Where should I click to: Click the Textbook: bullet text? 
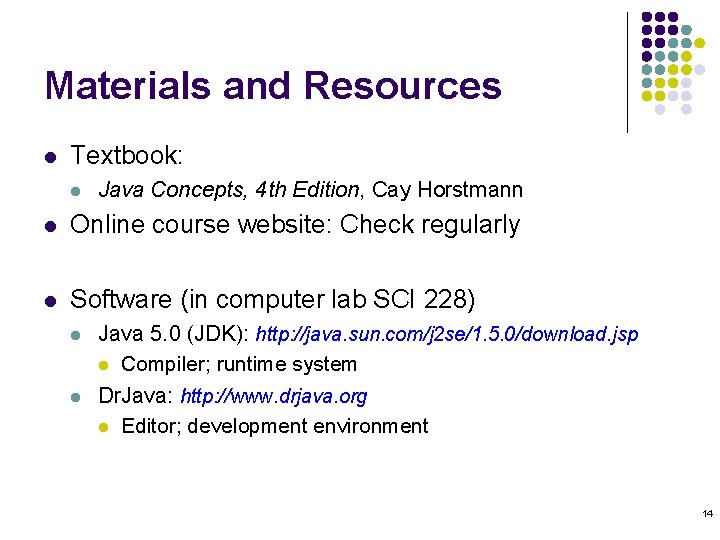click(x=126, y=155)
